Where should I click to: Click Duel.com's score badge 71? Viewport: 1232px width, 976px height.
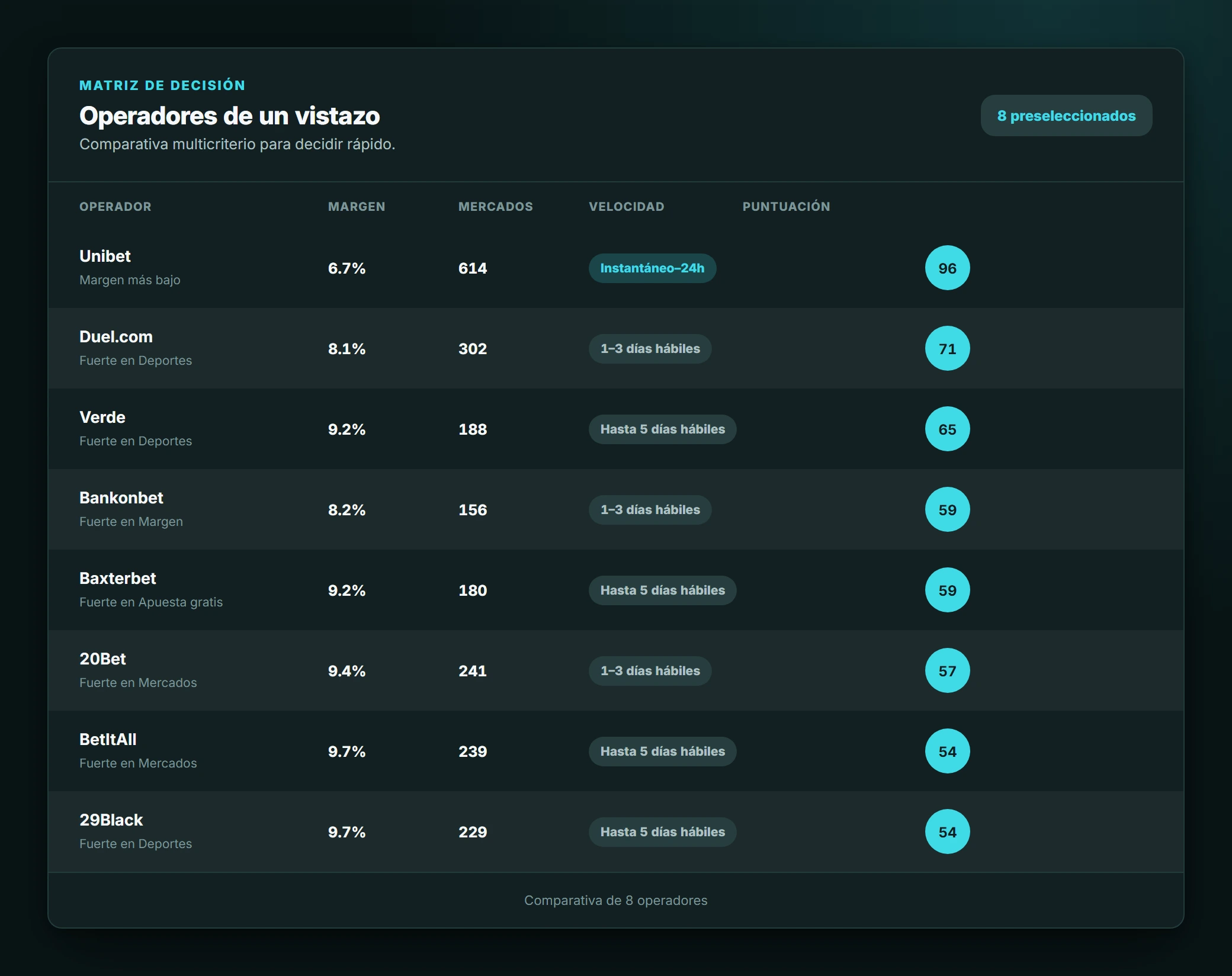tap(947, 348)
